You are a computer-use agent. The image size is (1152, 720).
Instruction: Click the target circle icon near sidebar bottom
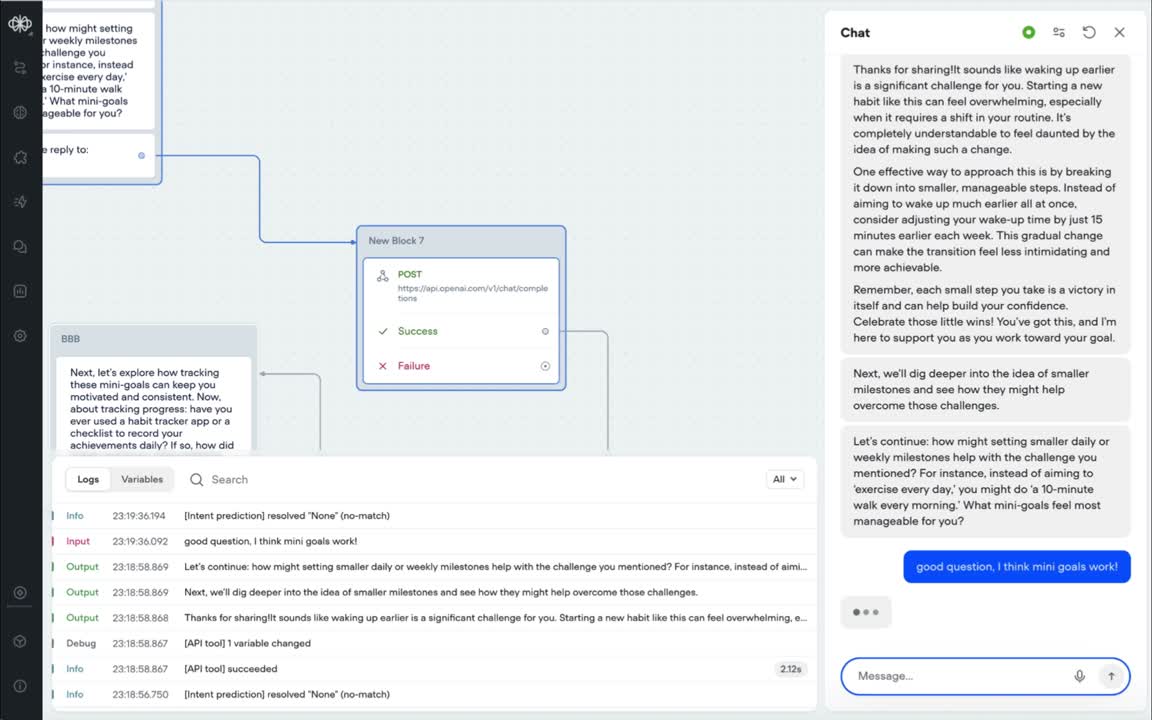click(x=20, y=593)
